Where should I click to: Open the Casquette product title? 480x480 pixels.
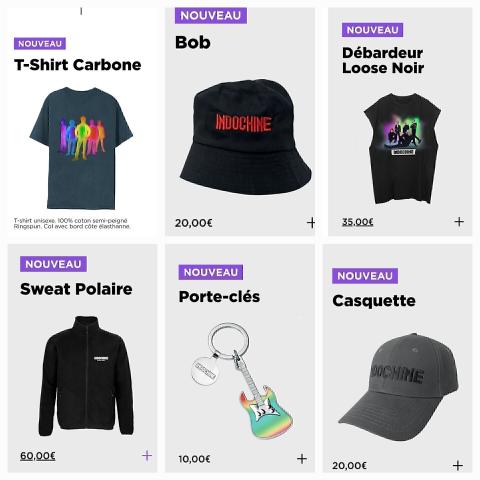click(374, 301)
